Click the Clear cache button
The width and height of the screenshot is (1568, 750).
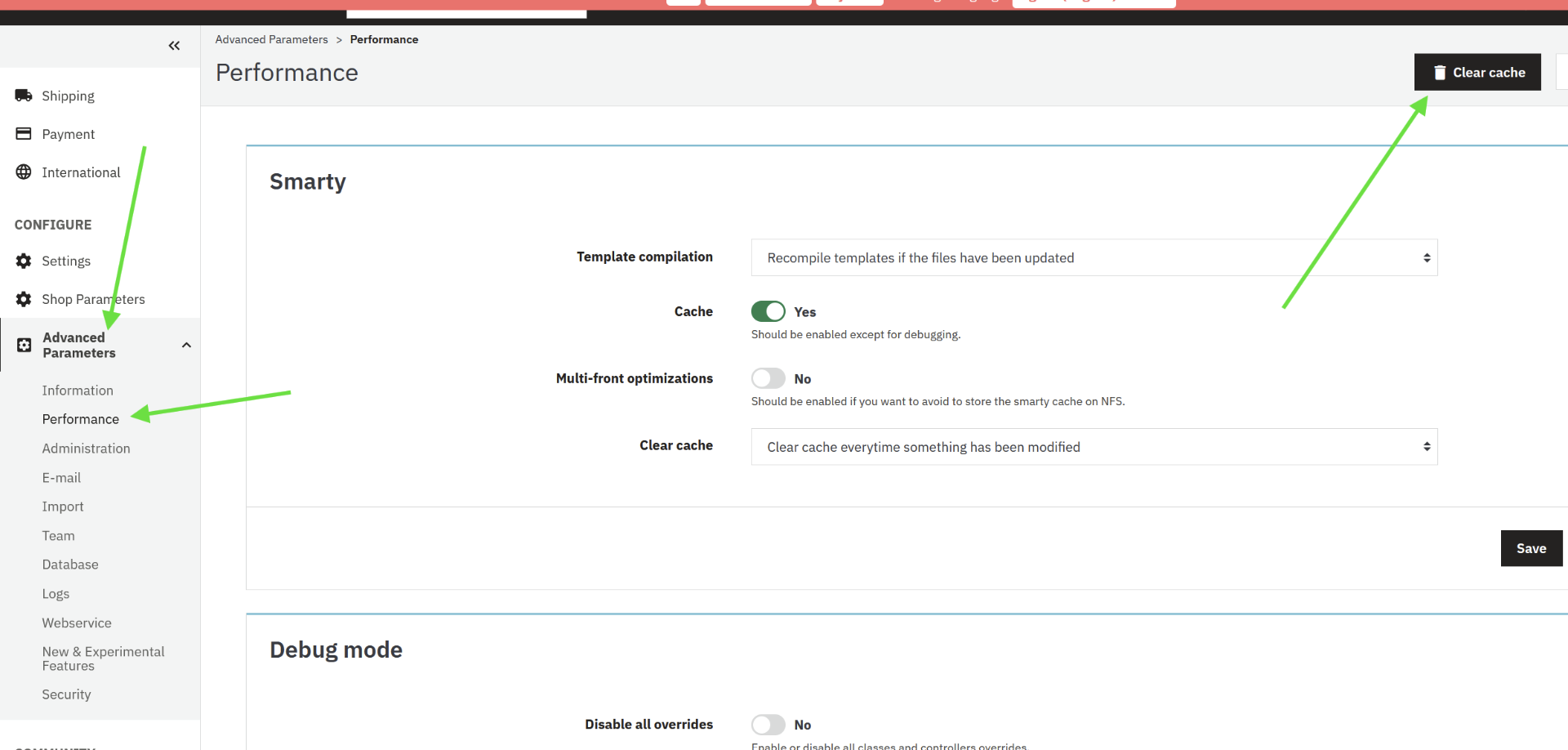click(x=1477, y=72)
